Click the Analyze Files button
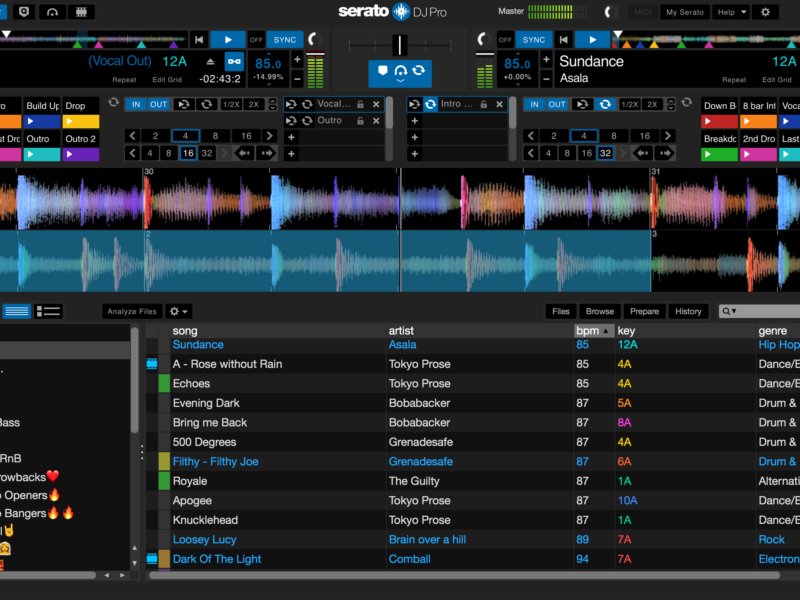The width and height of the screenshot is (800, 600). click(x=132, y=312)
